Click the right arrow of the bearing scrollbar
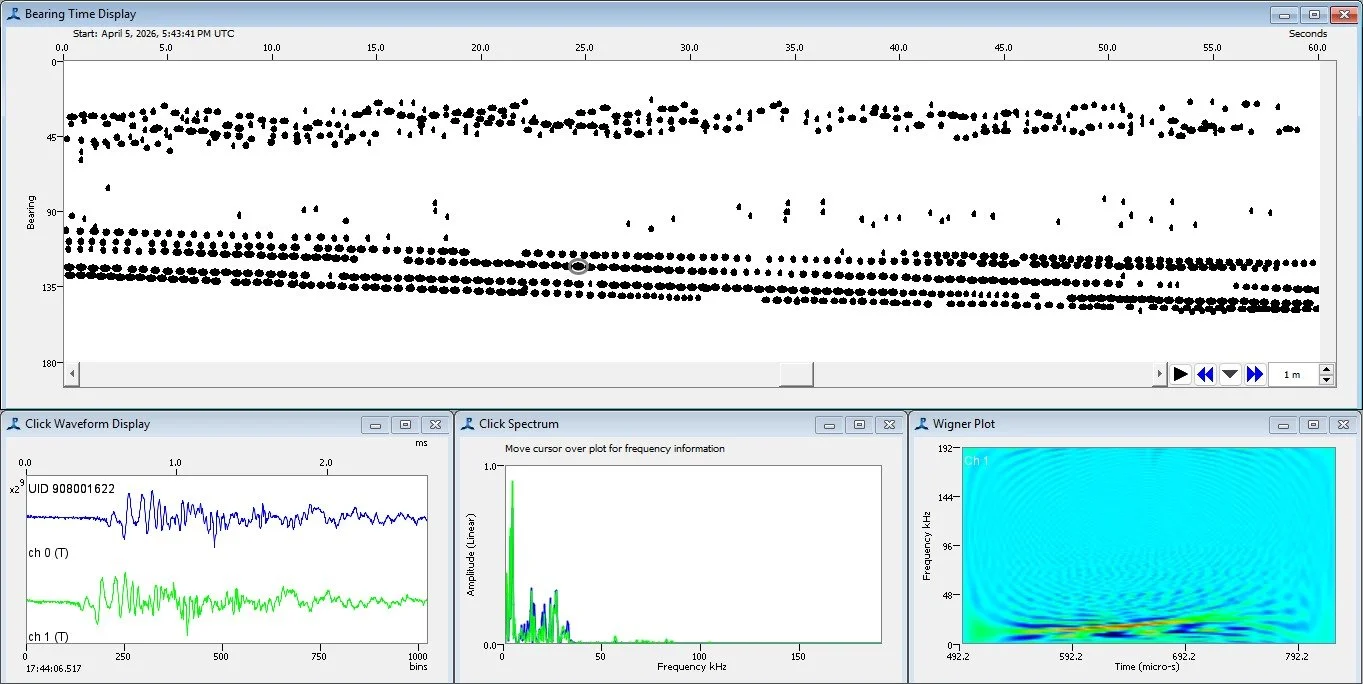This screenshot has height=684, width=1363. (1159, 374)
